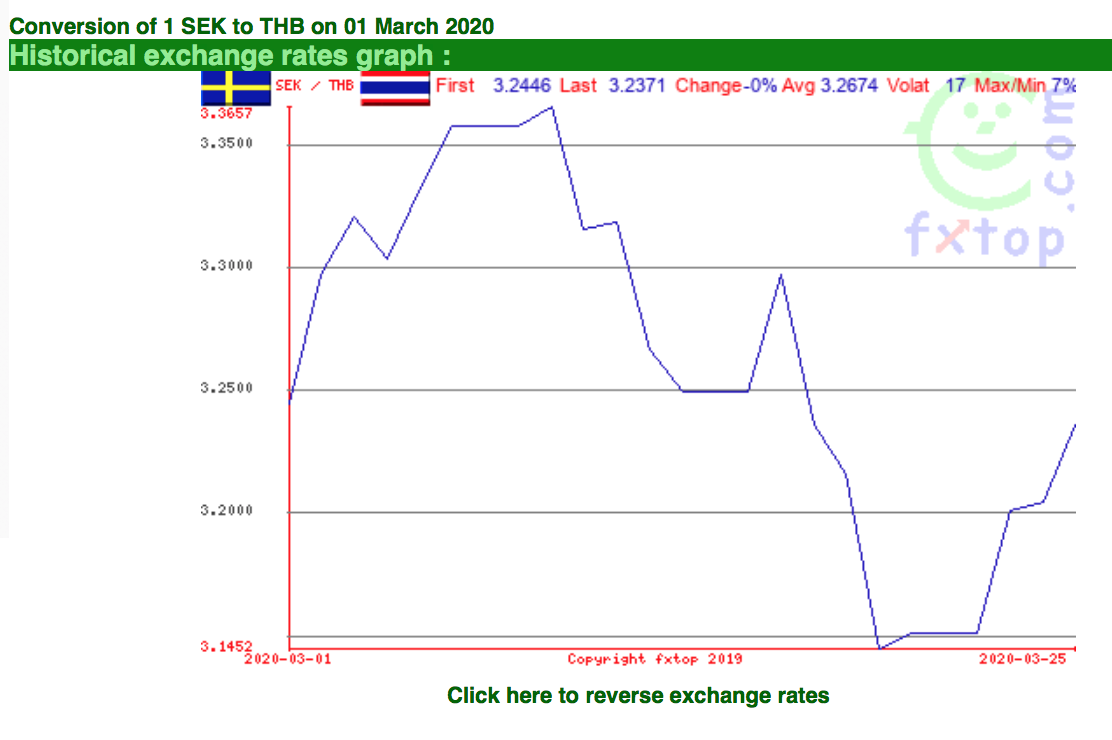Click the 2020-03-01 start date label
This screenshot has width=1112, height=740.
287,659
